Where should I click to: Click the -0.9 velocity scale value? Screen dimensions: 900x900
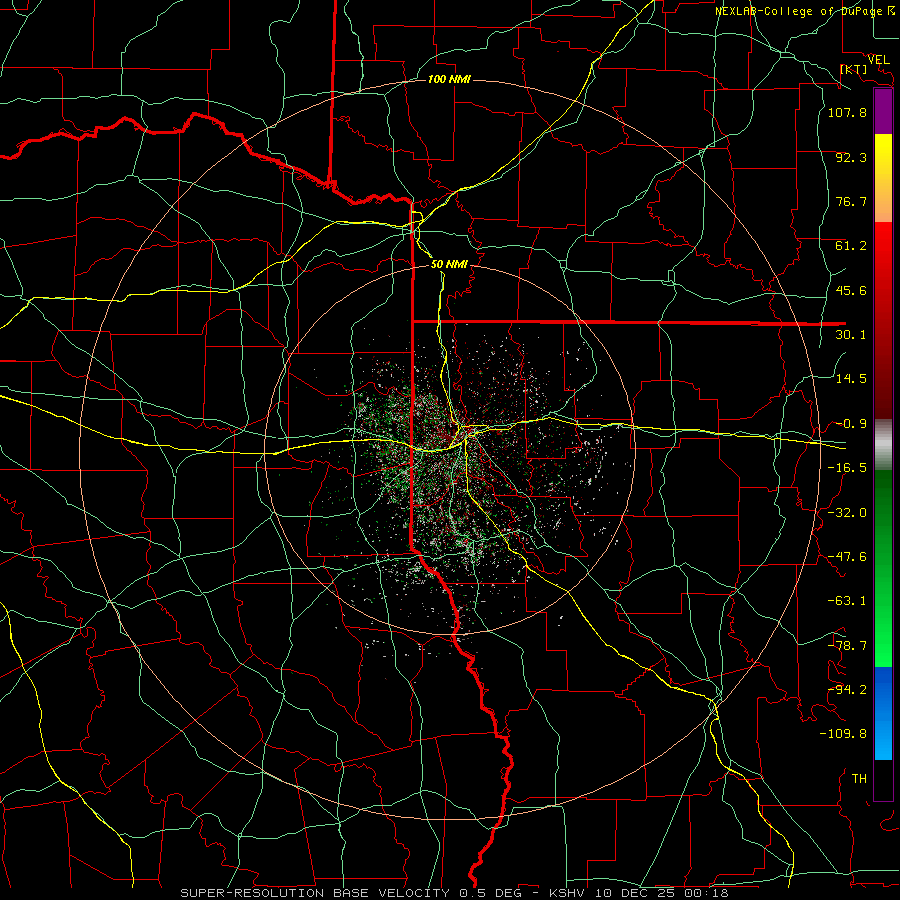point(851,424)
